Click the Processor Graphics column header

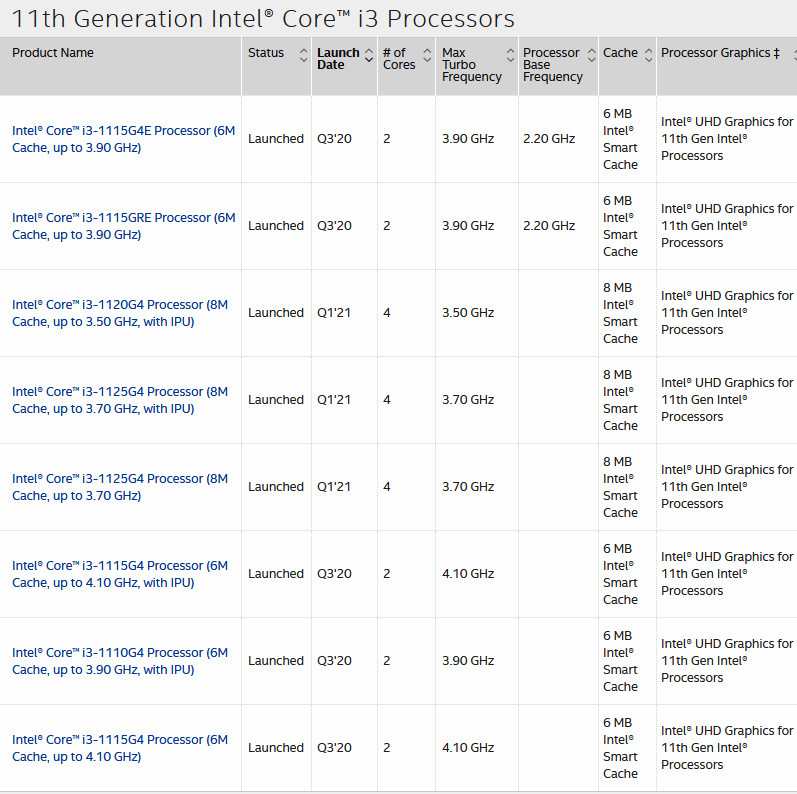720,53
